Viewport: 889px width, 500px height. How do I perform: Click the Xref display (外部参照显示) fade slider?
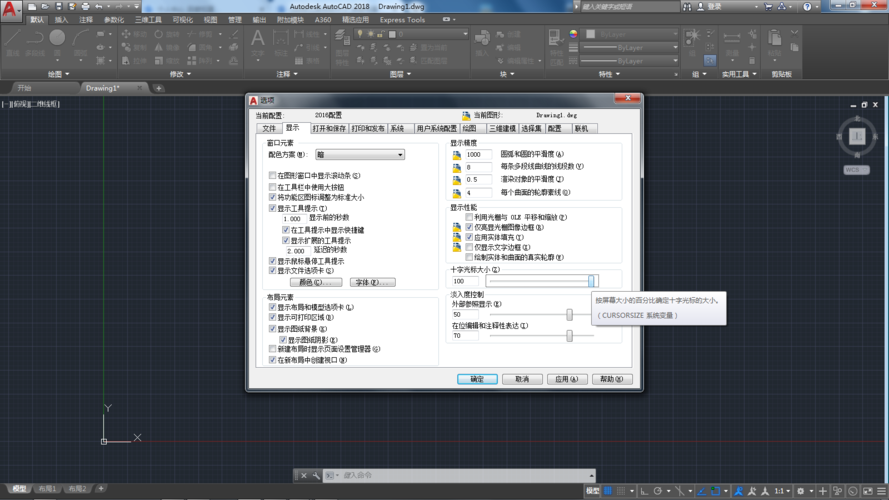click(569, 315)
